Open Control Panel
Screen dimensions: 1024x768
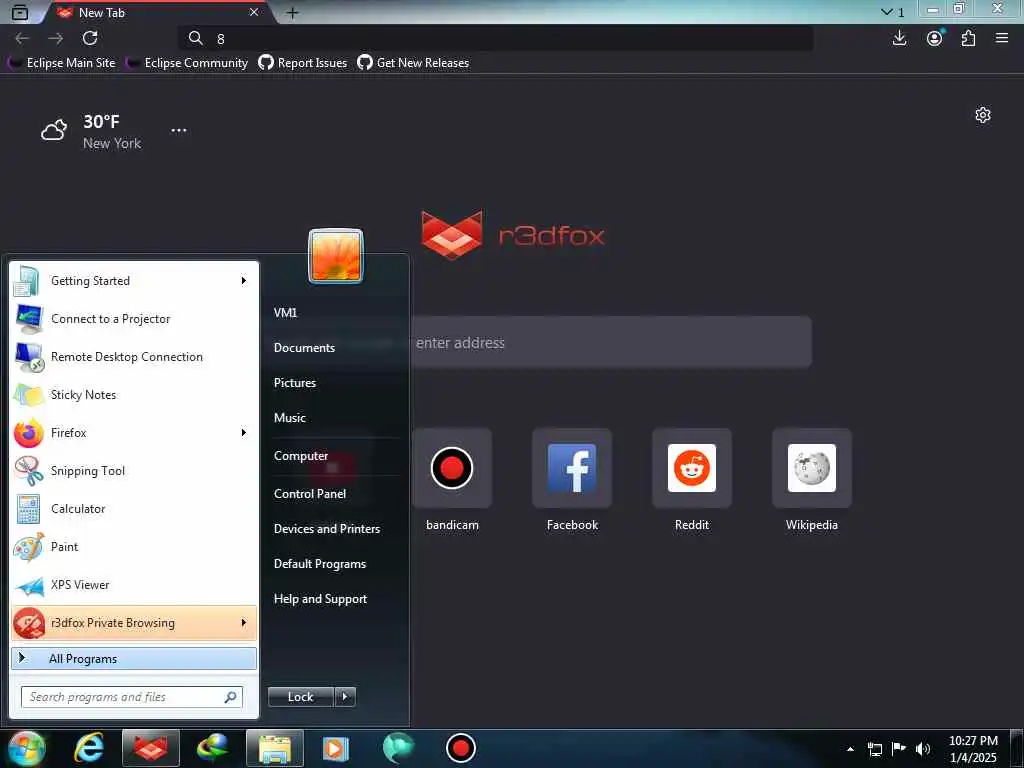pyautogui.click(x=310, y=494)
